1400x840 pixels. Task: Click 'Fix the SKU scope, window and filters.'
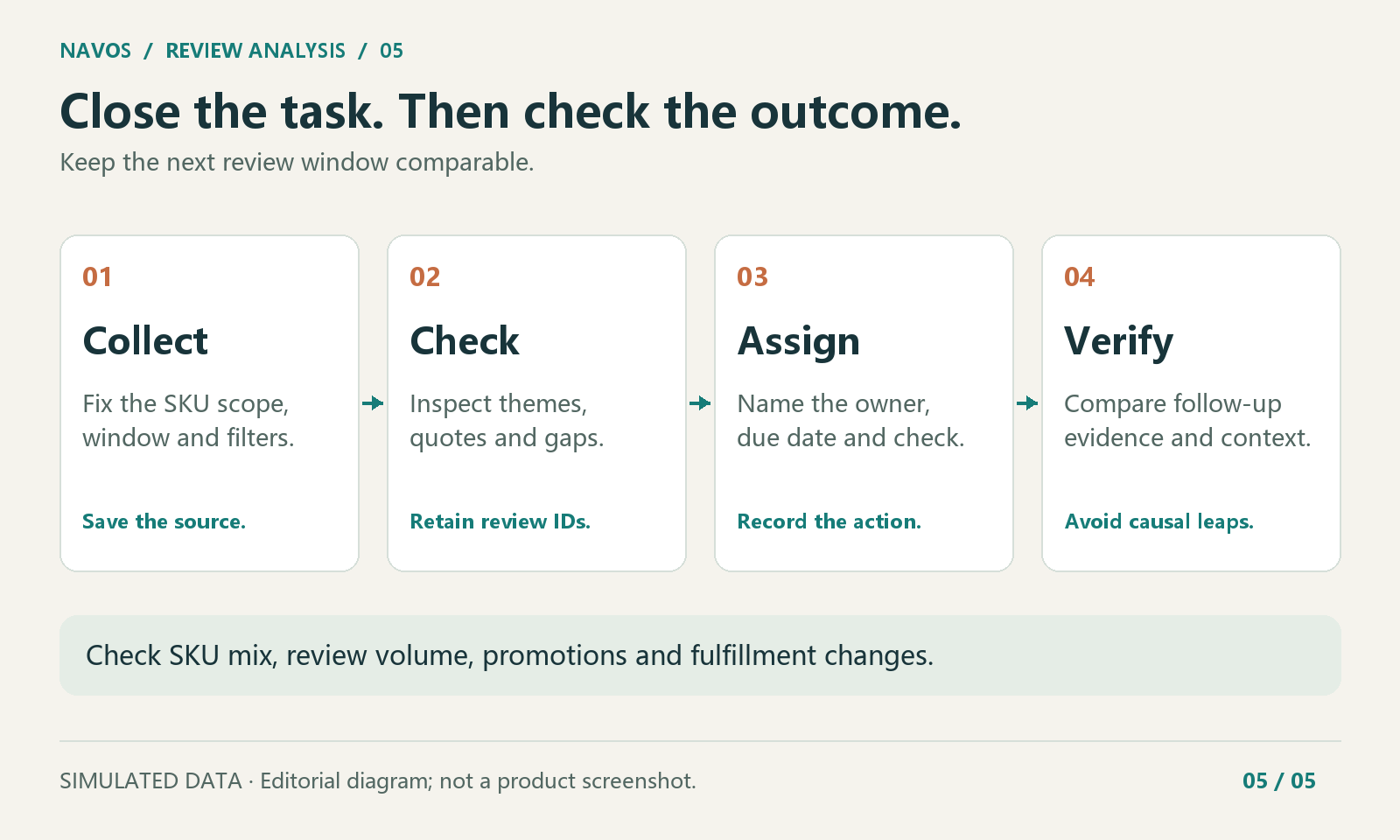pyautogui.click(x=188, y=420)
